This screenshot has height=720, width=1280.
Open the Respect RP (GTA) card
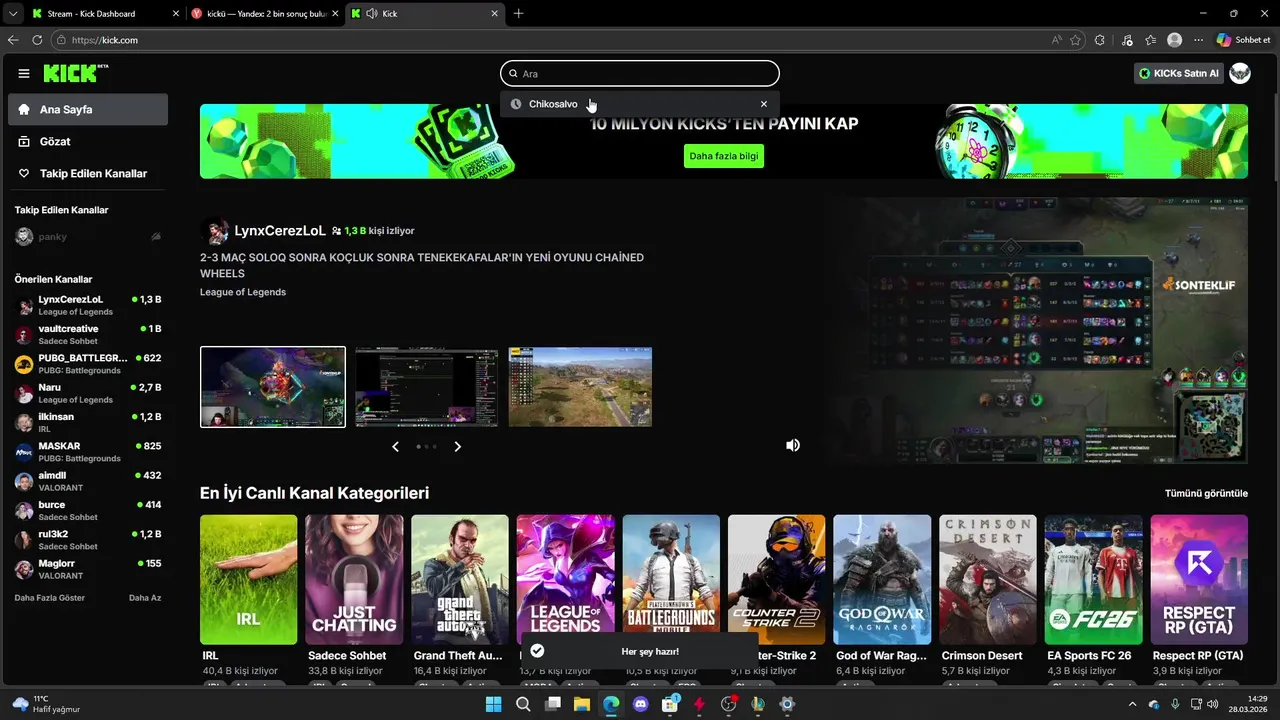1200,580
